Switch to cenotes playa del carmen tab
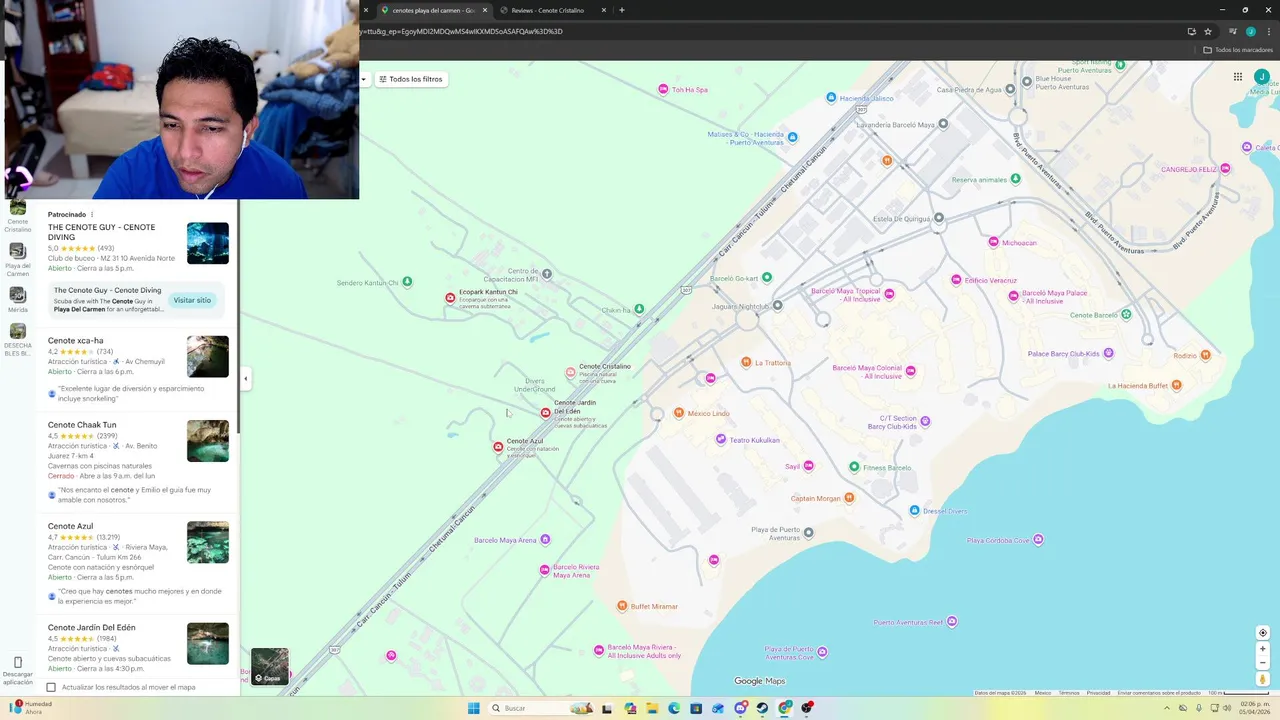This screenshot has width=1280, height=720. (433, 10)
